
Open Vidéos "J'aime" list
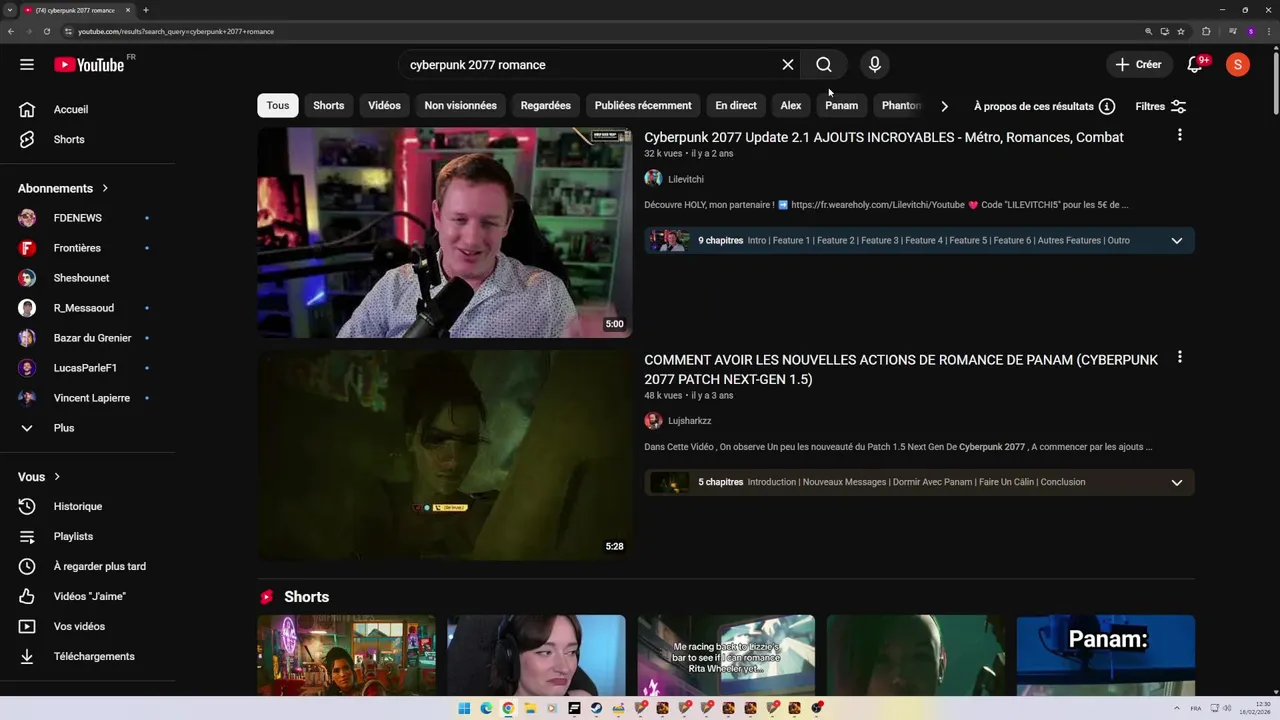(x=88, y=596)
